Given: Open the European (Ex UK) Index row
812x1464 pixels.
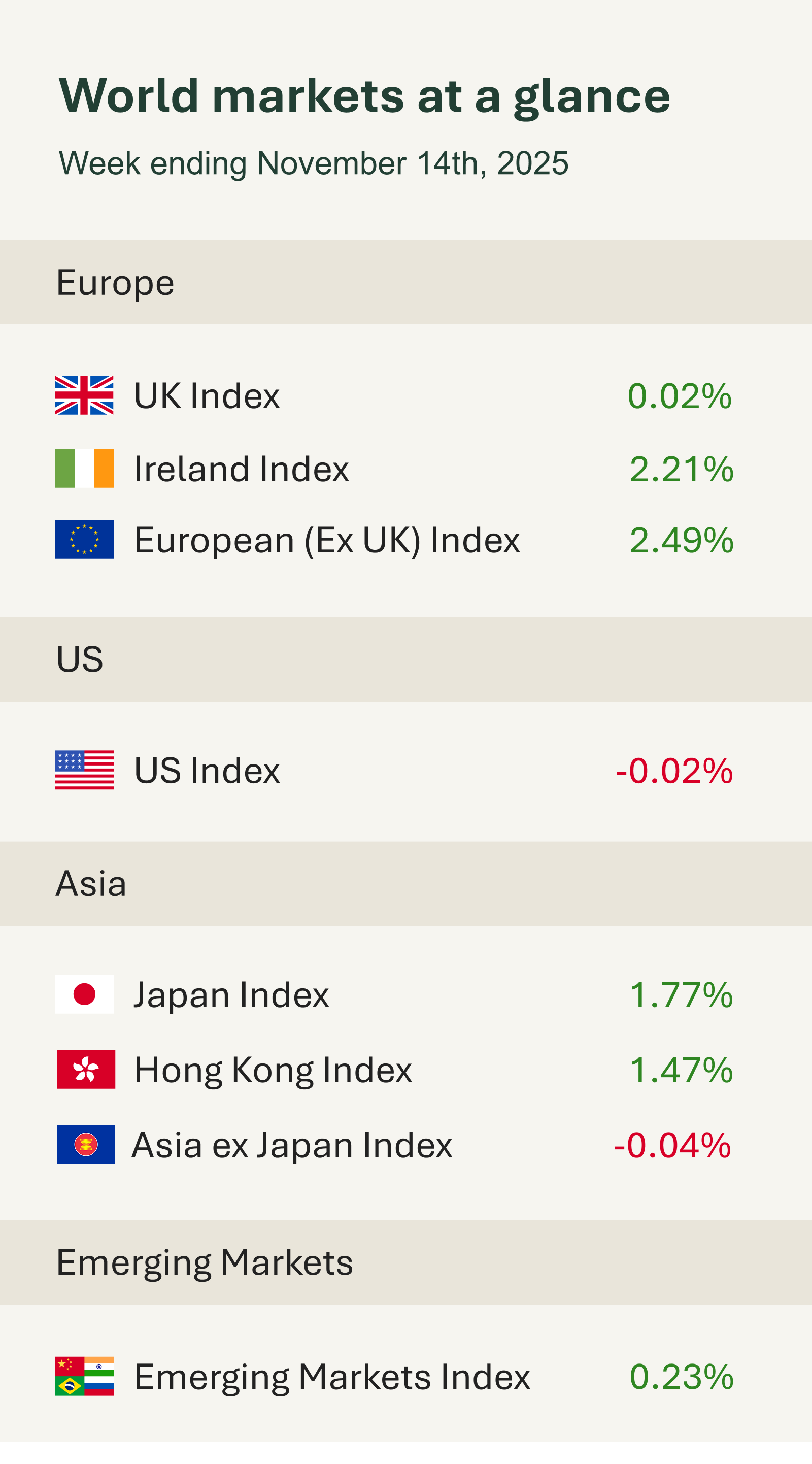Looking at the screenshot, I should (x=327, y=540).
